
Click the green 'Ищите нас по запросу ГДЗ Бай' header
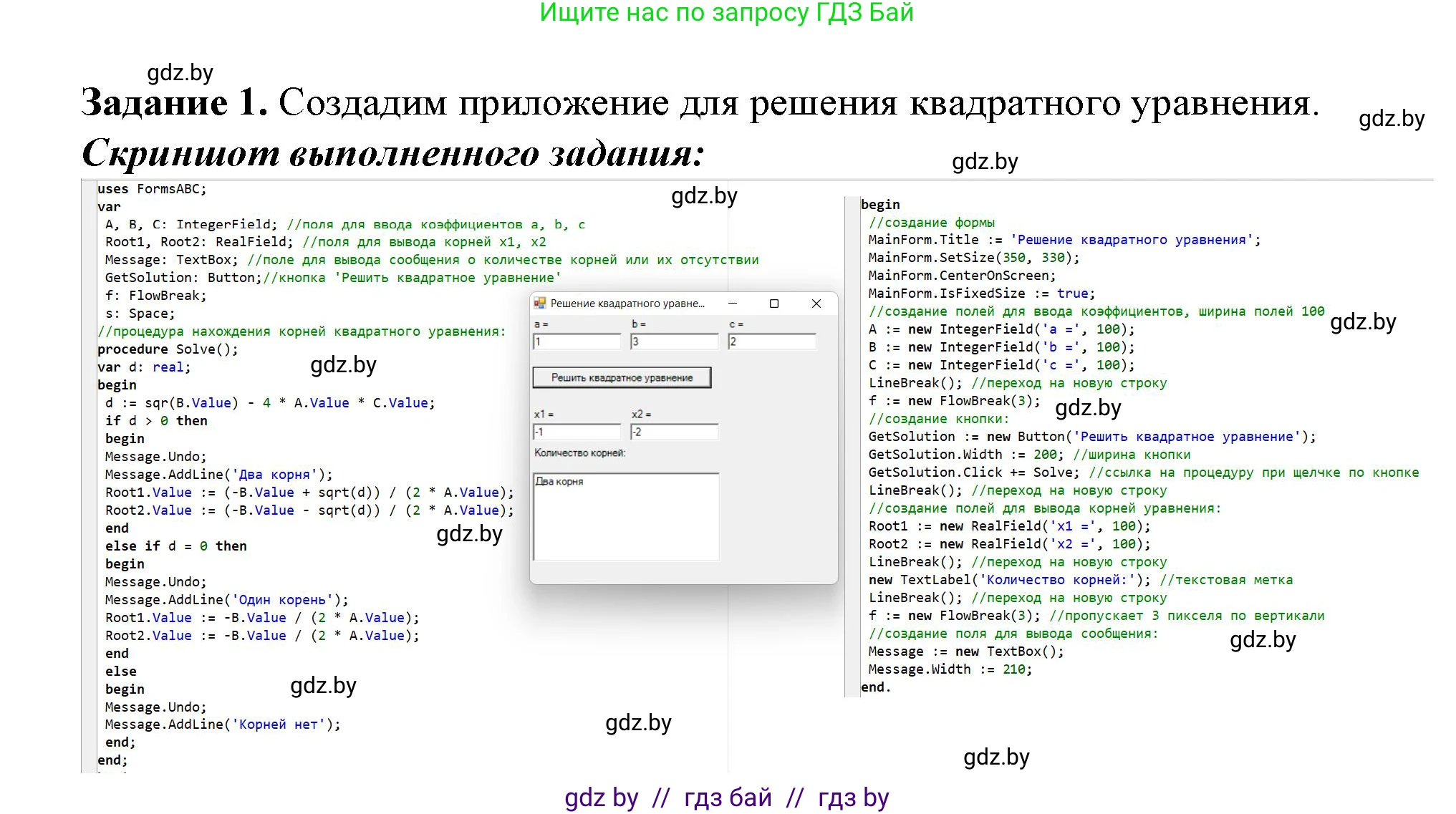pos(726,13)
